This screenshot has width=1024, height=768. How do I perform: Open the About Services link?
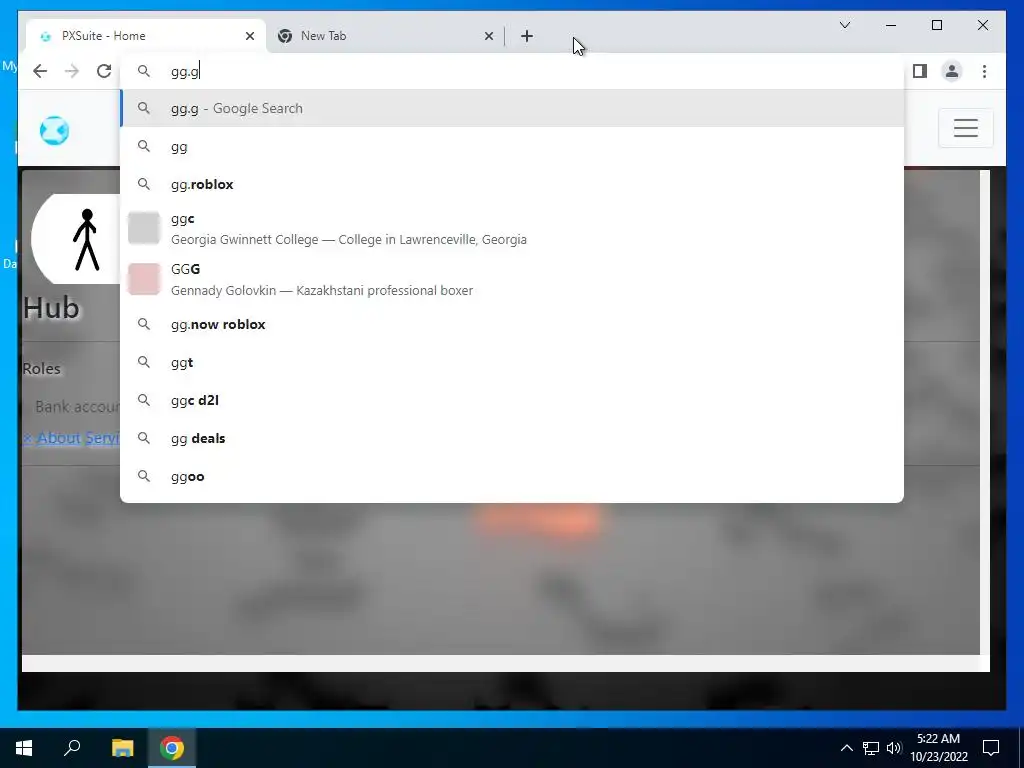pyautogui.click(x=72, y=438)
